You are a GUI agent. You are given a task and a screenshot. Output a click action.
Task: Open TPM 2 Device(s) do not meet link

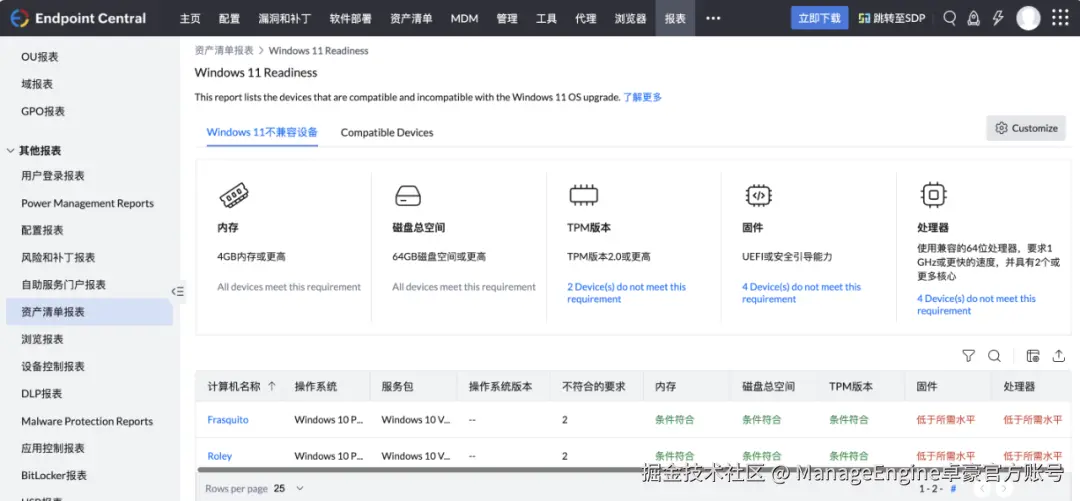point(627,293)
